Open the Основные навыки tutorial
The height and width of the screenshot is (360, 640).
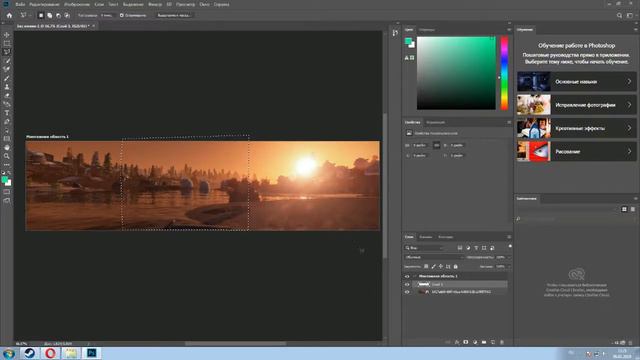coord(576,82)
